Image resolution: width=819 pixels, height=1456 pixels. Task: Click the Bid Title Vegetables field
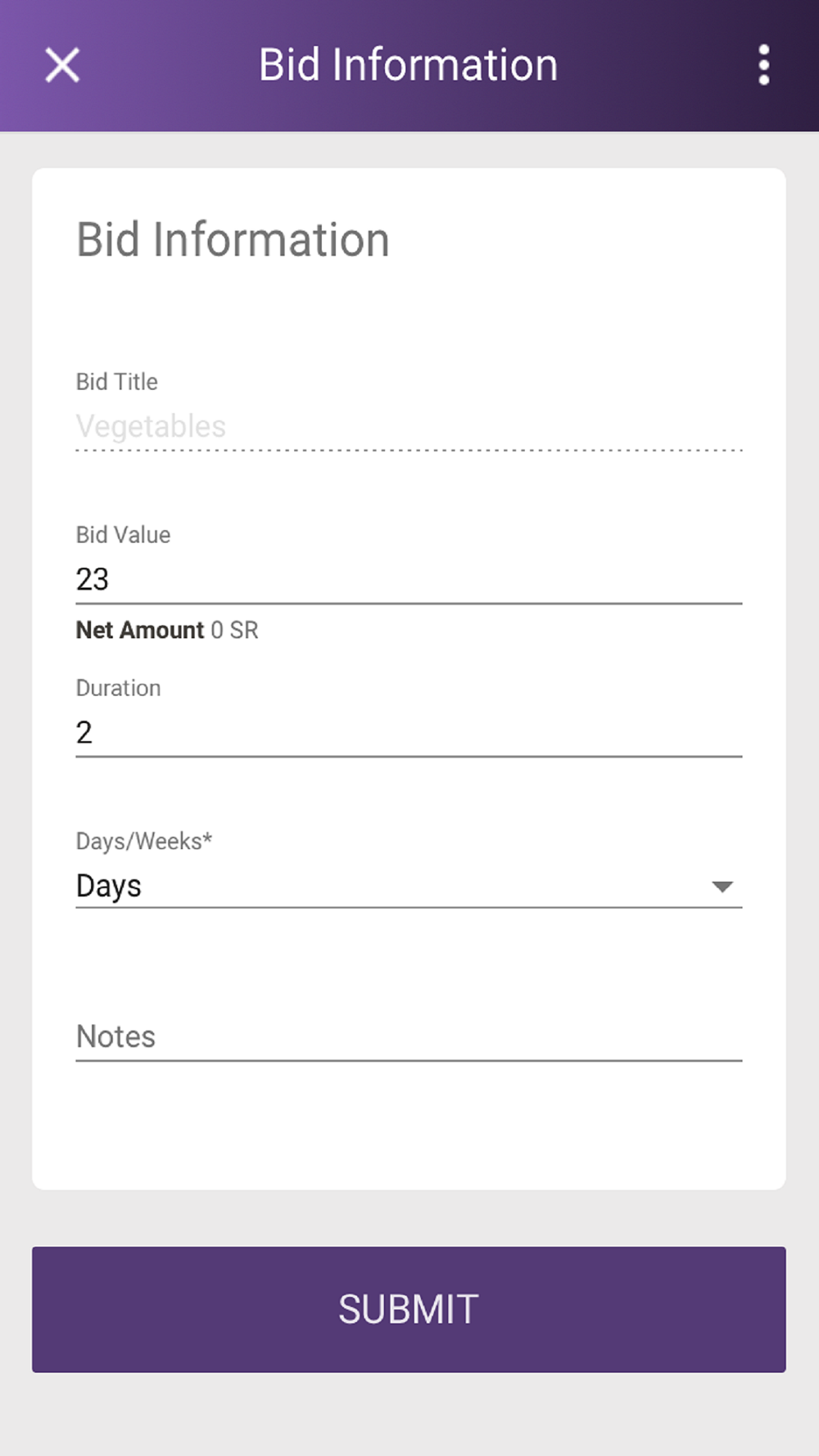(x=409, y=426)
